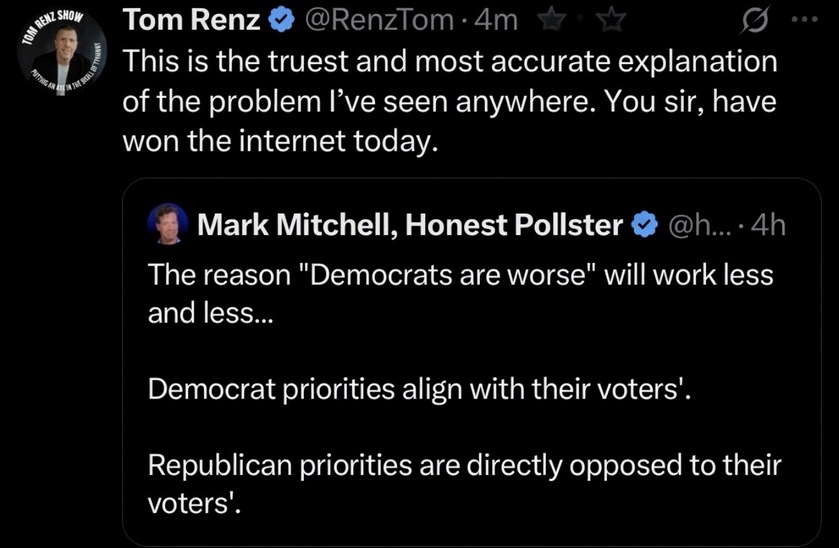Click 'Republican priorities are directly opposed' paragraph

[464, 484]
